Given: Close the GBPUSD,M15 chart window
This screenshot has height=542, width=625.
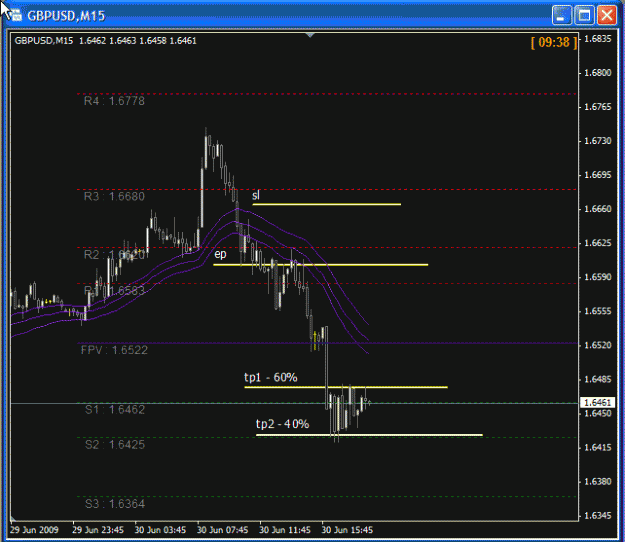Looking at the screenshot, I should [607, 16].
